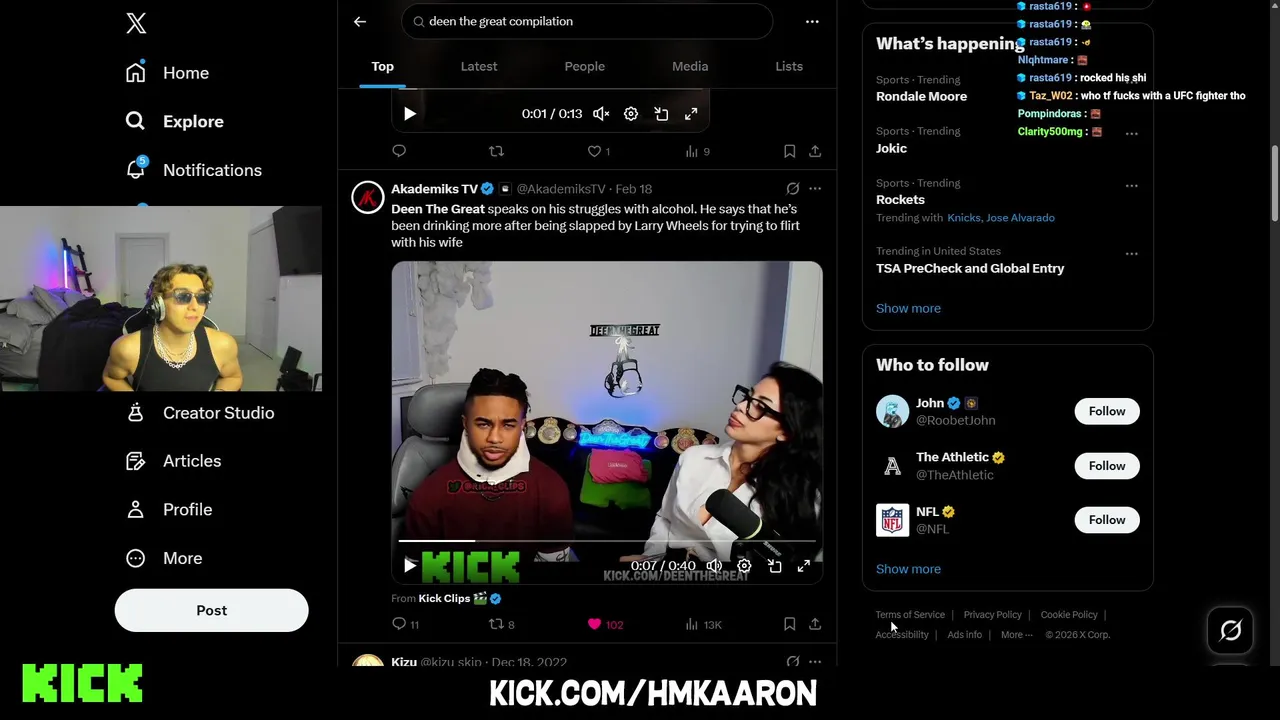Go to Home in sidebar

pos(168,73)
